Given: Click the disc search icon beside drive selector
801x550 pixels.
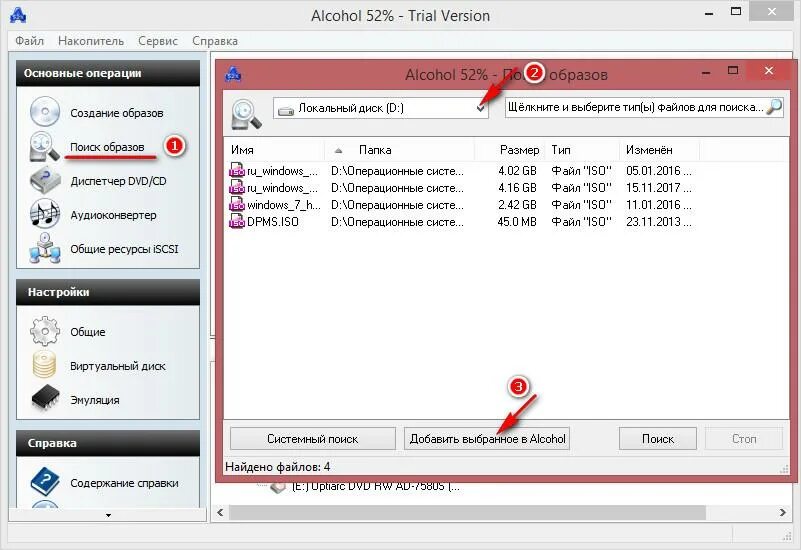Looking at the screenshot, I should point(246,114).
